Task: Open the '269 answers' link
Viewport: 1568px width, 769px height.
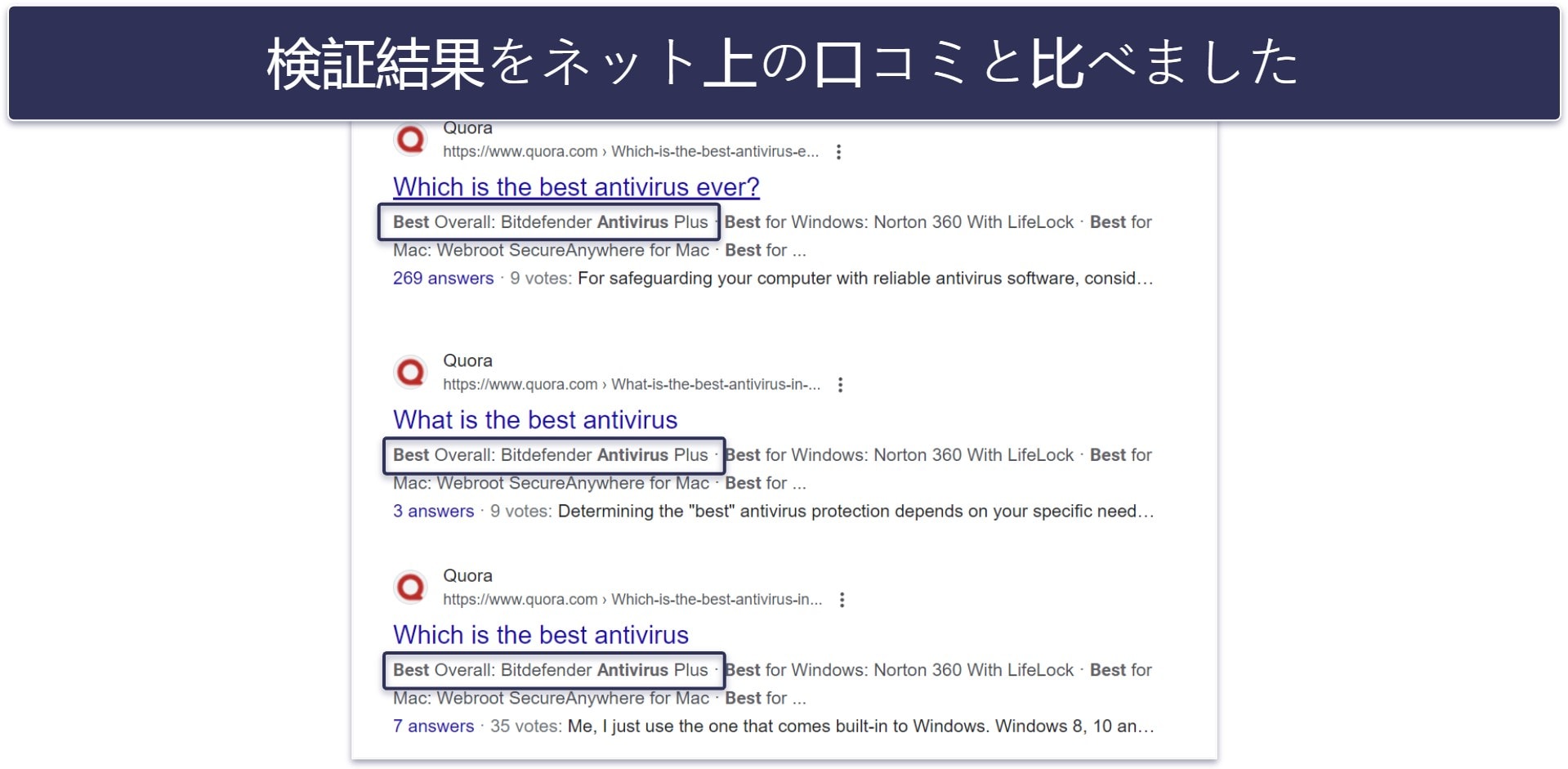Action: point(444,279)
